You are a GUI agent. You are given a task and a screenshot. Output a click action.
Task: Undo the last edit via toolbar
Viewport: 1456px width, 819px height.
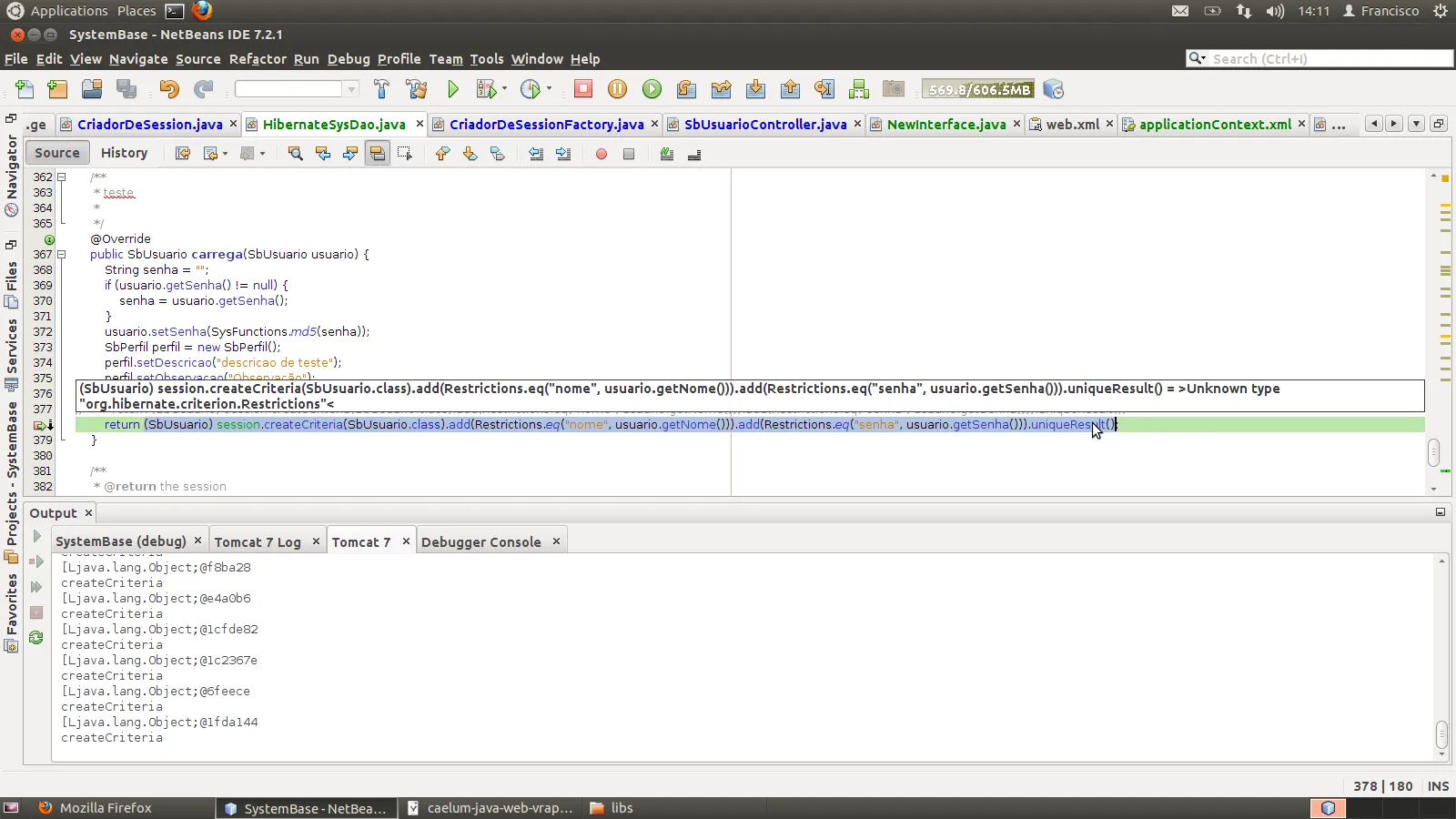(169, 89)
